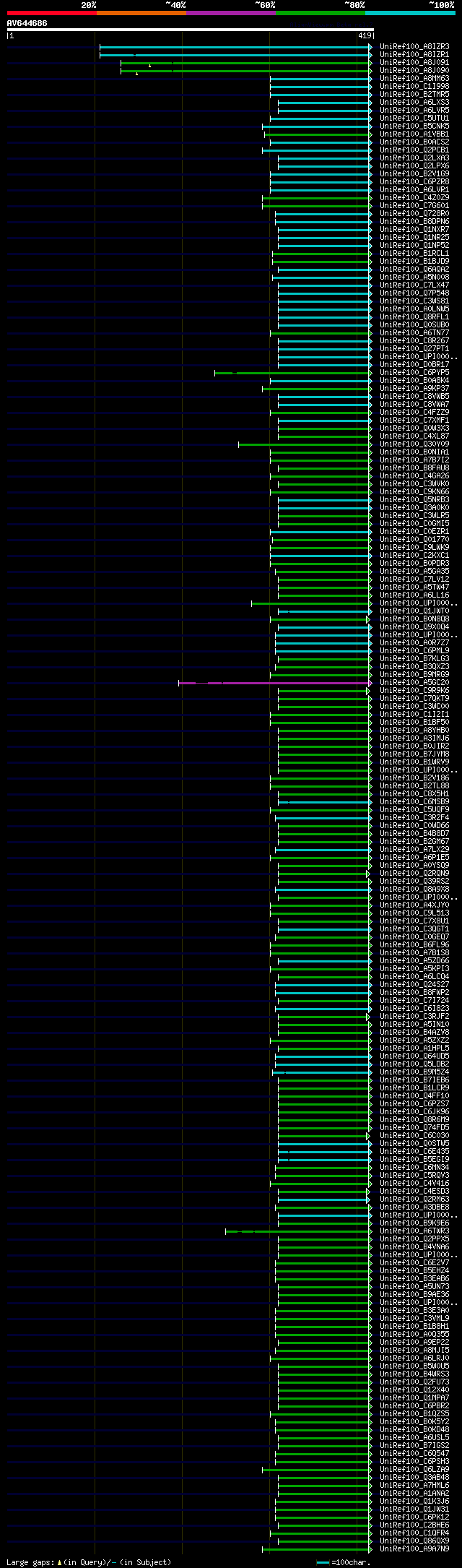This screenshot has height=1568, width=462.
Task: Click UniRef100_C6PYP5 entry
Action: point(414,372)
